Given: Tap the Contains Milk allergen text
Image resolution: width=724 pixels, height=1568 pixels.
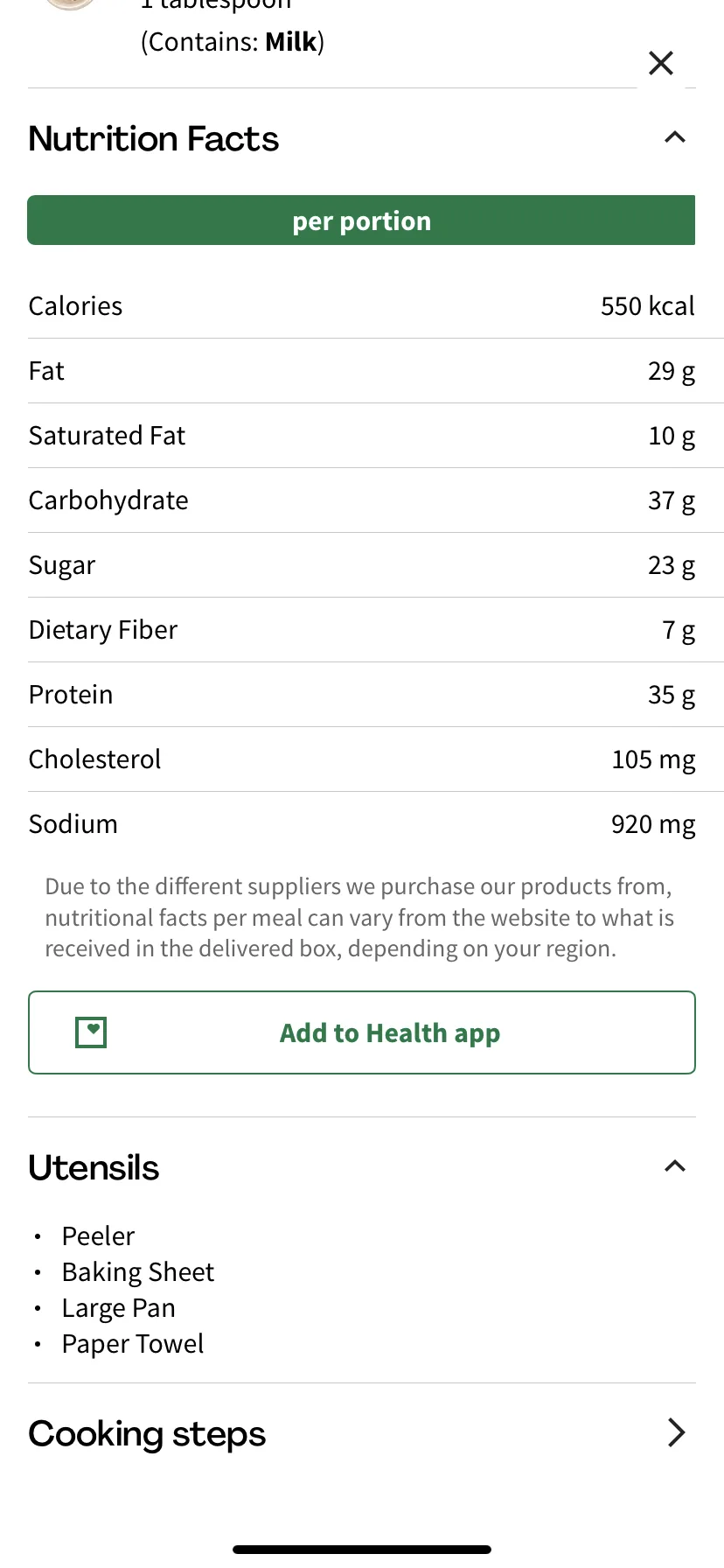Looking at the screenshot, I should tap(233, 42).
